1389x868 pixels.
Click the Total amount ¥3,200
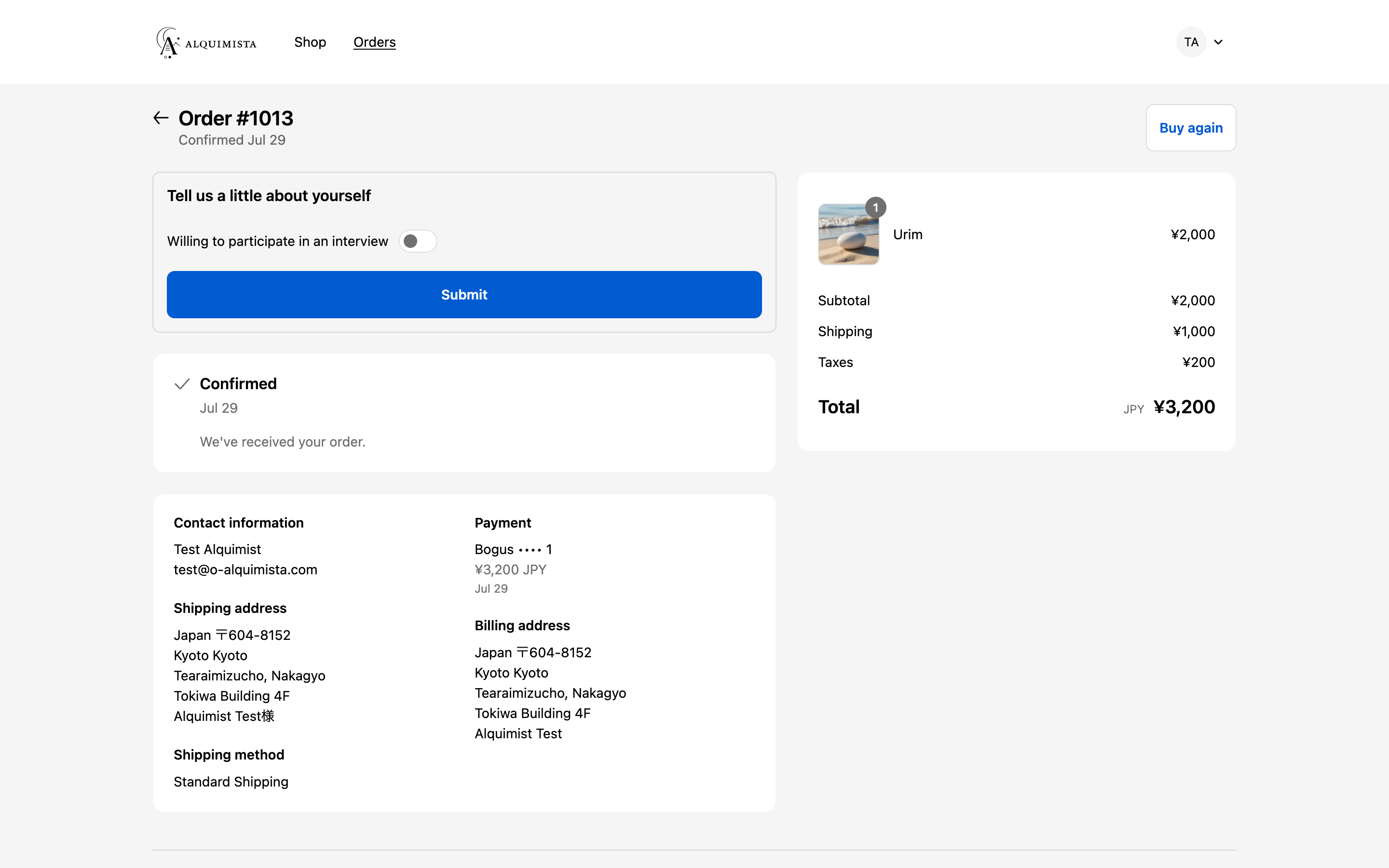pos(1184,407)
